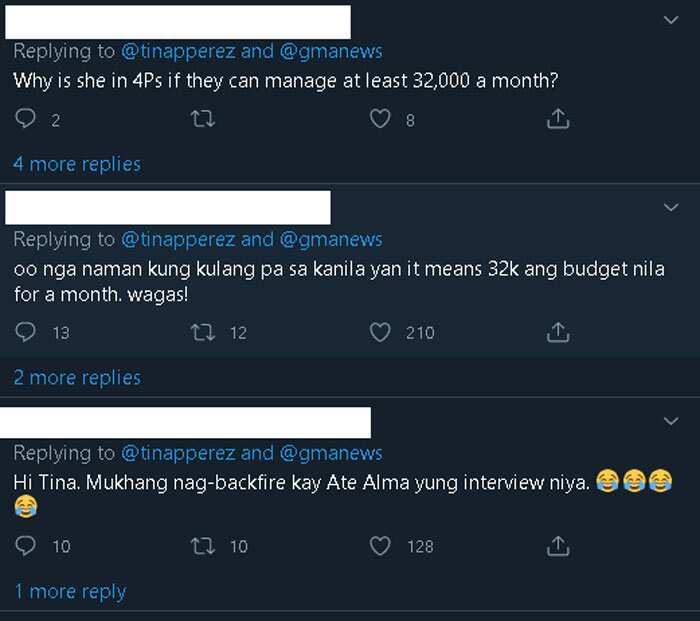Retweet the "32,000 a month" tweet
Screen dimensions: 700x621
click(203, 119)
